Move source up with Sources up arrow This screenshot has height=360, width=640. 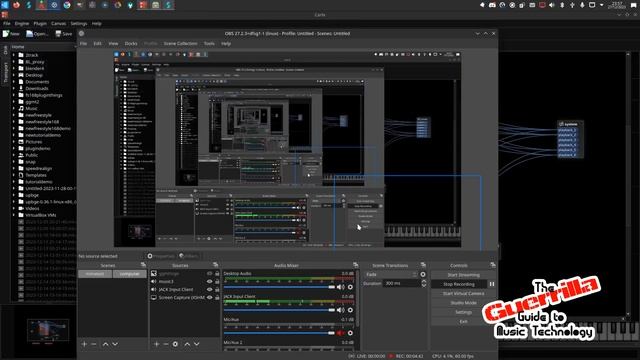pos(187,344)
